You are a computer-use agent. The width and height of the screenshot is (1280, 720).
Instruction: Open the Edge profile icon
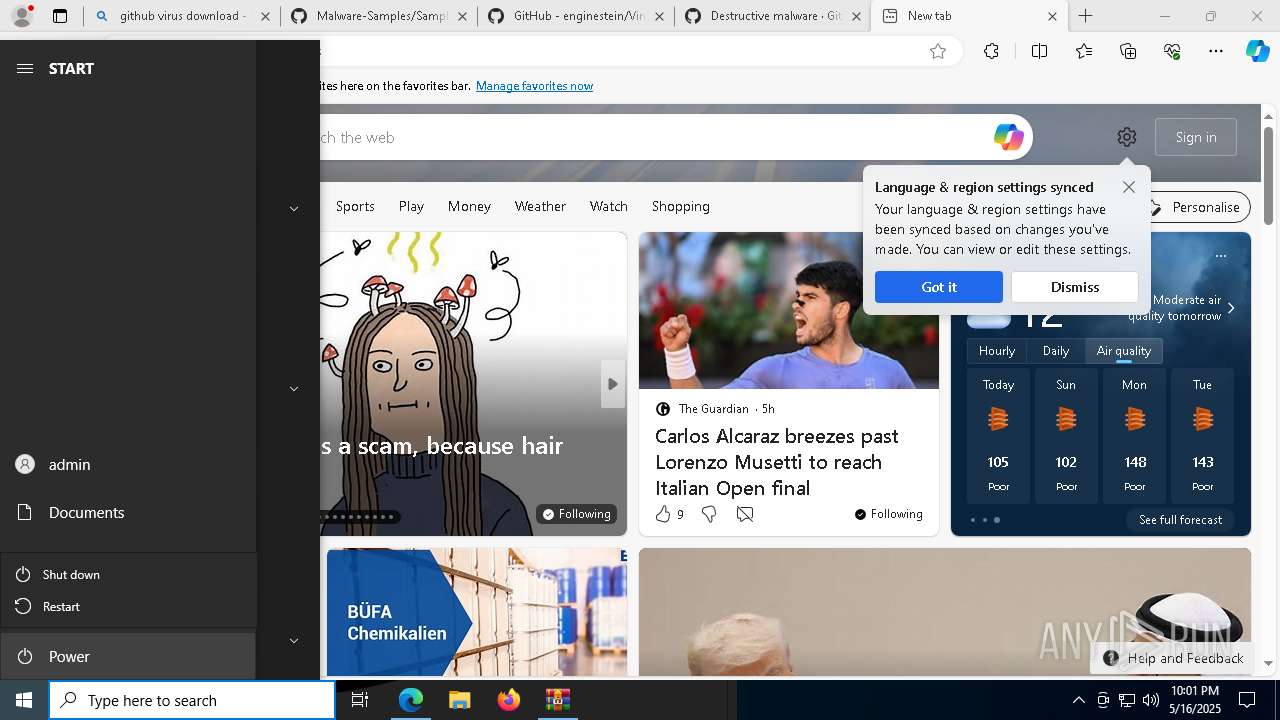point(22,15)
